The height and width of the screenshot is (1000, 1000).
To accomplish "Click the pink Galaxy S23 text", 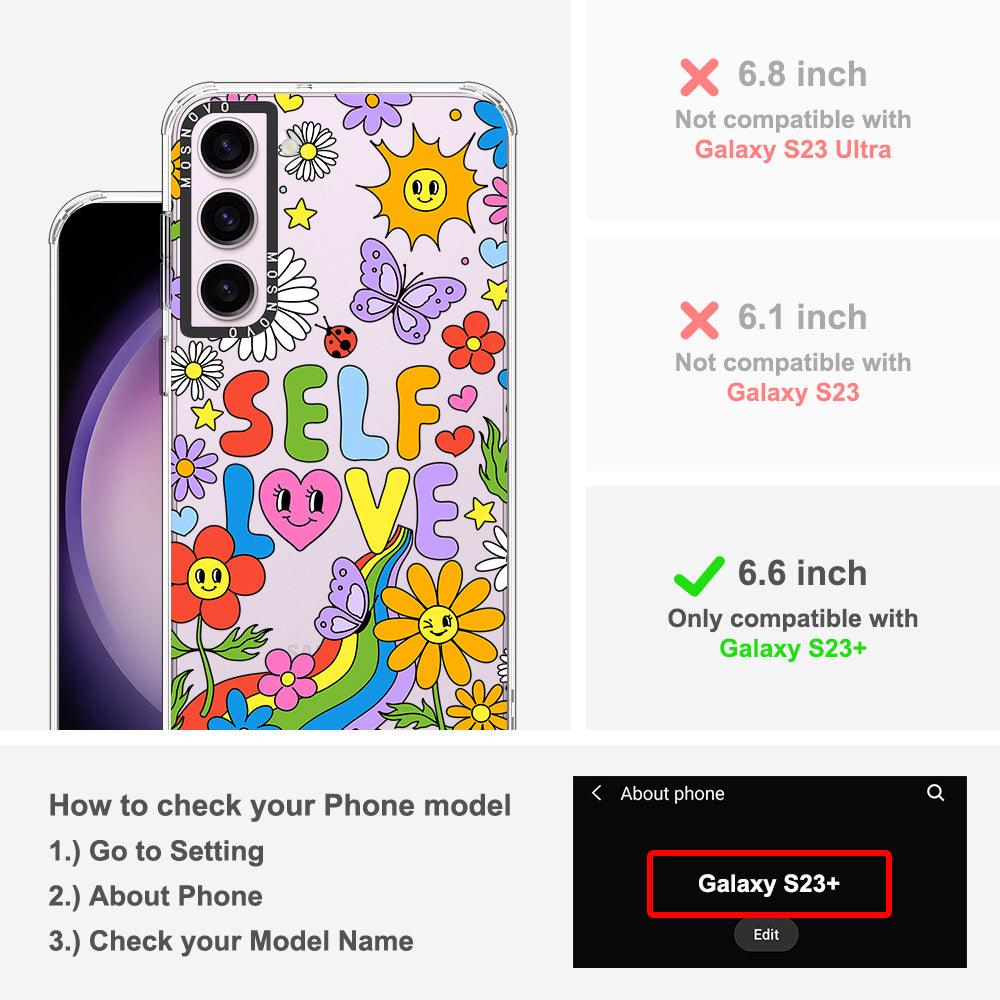I will (793, 392).
